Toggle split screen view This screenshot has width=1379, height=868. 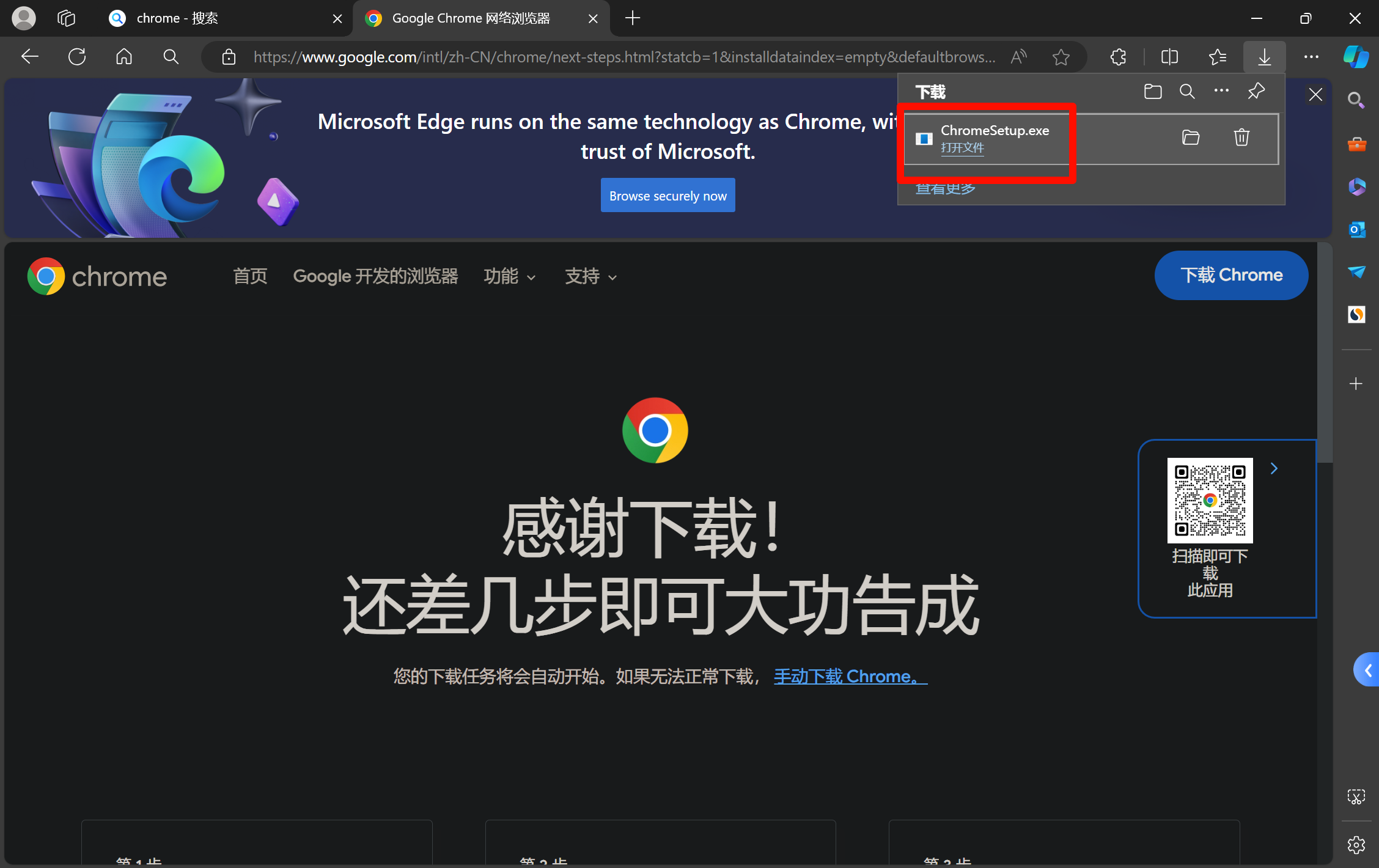pos(1169,57)
